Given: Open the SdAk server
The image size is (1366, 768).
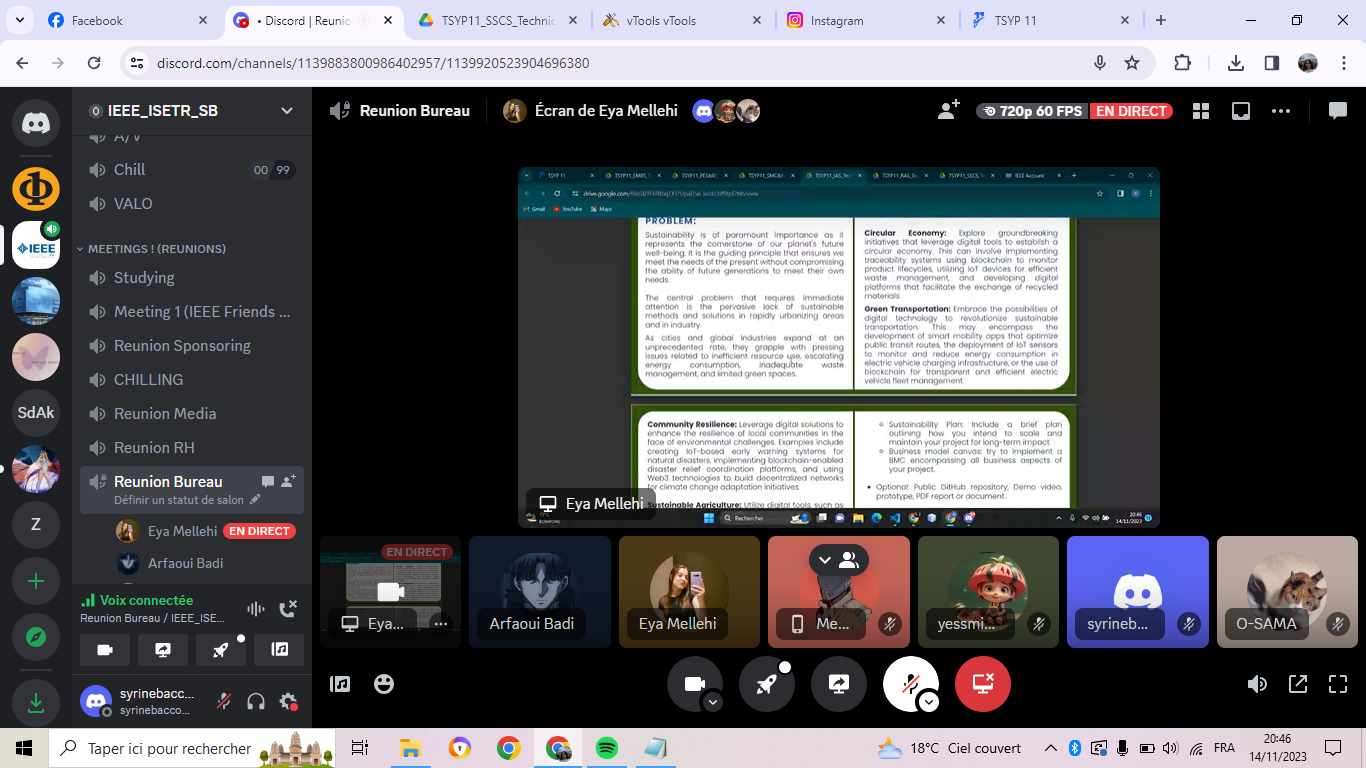Looking at the screenshot, I should point(36,413).
